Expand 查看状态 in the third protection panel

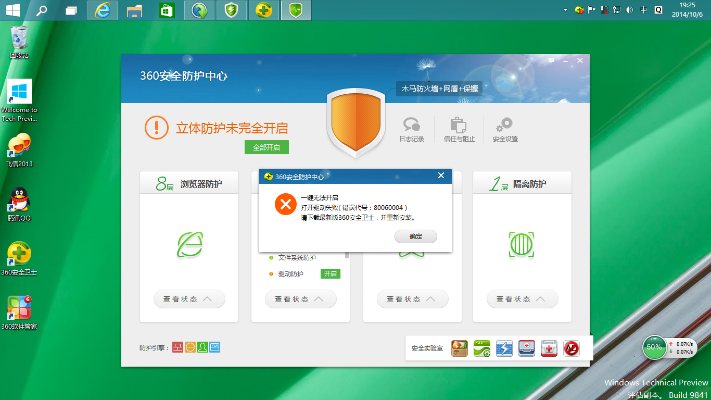pyautogui.click(x=411, y=299)
